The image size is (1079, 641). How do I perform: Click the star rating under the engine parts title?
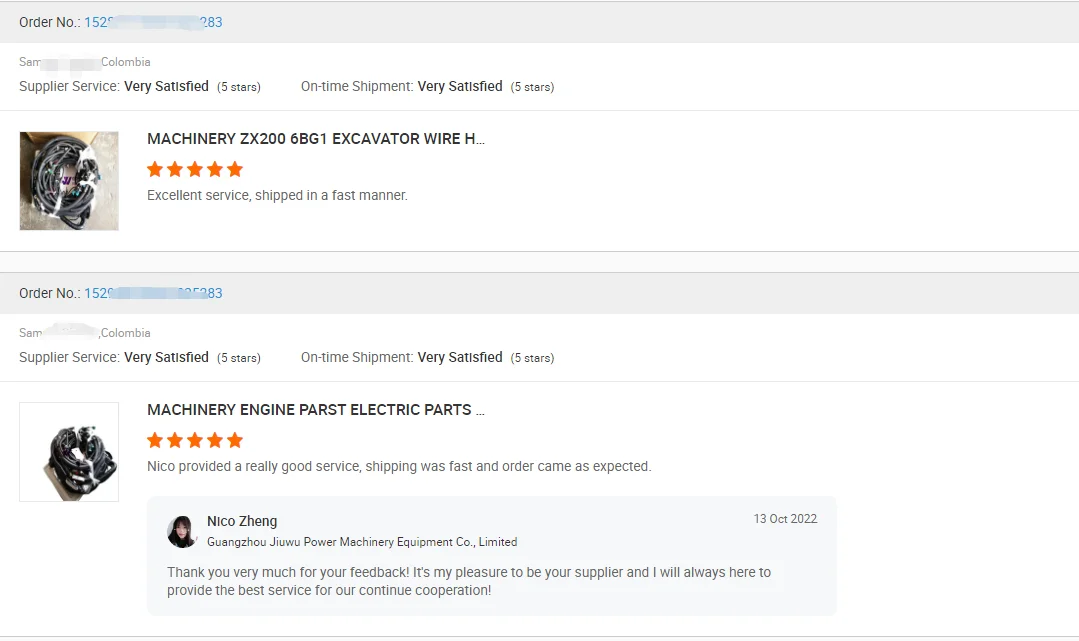click(195, 440)
